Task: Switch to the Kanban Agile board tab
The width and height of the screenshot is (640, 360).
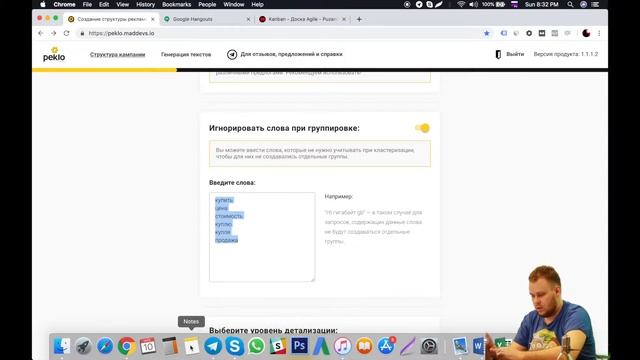Action: pos(302,19)
